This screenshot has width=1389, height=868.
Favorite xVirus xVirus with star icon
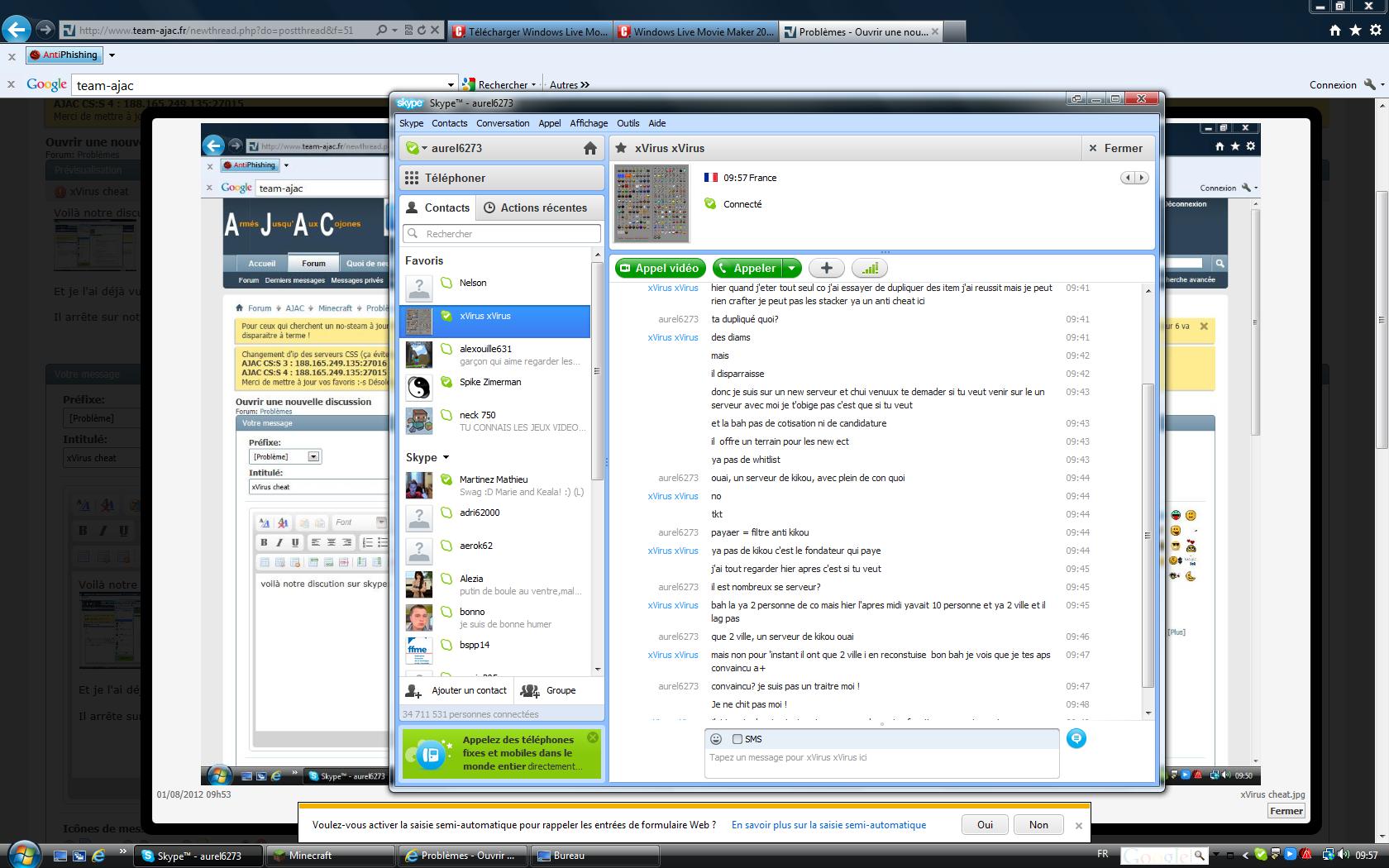621,148
